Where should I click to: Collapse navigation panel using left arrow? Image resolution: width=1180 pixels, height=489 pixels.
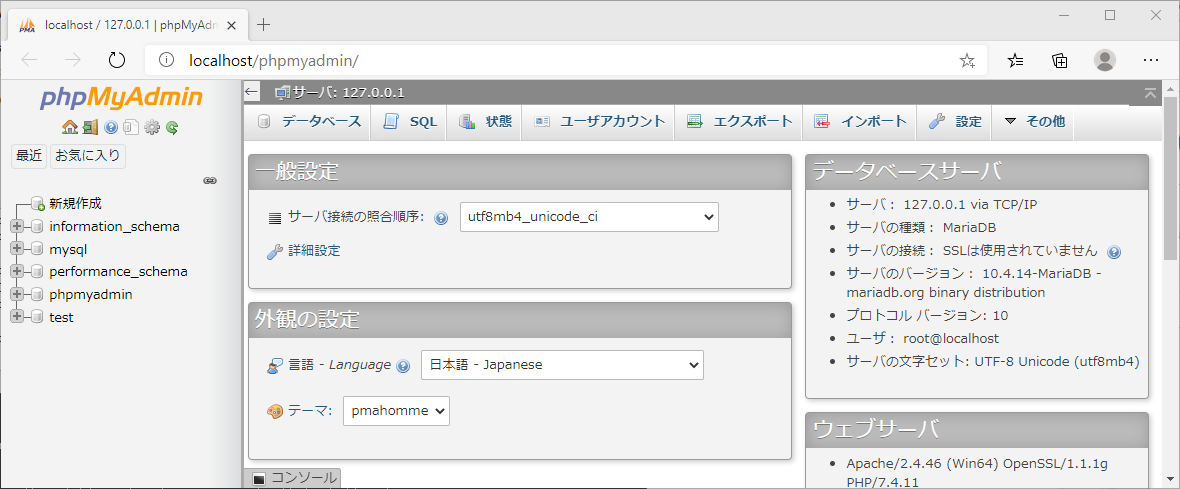[x=252, y=92]
